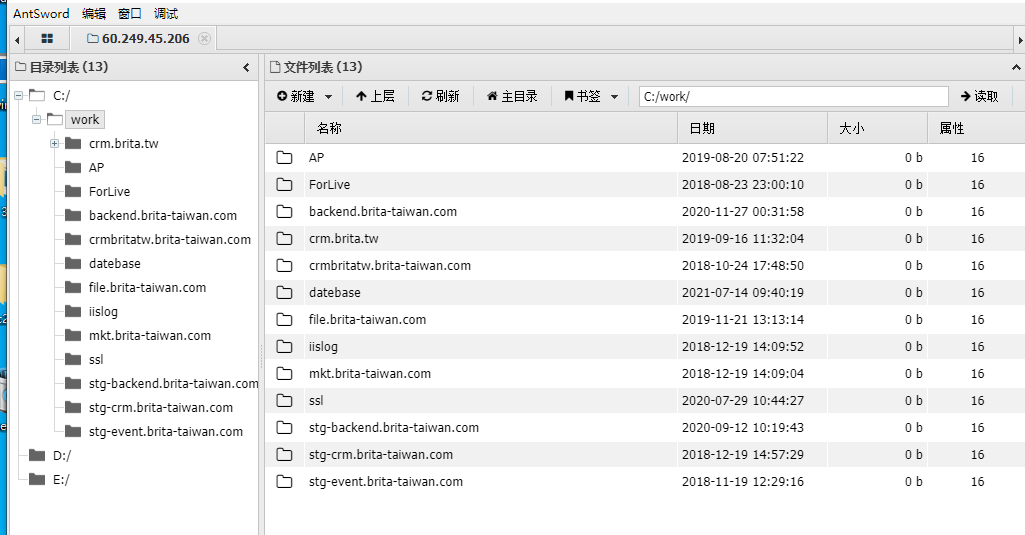Click the datebase row folder icon in file list
Viewport: 1025px width, 535px height.
point(284,292)
